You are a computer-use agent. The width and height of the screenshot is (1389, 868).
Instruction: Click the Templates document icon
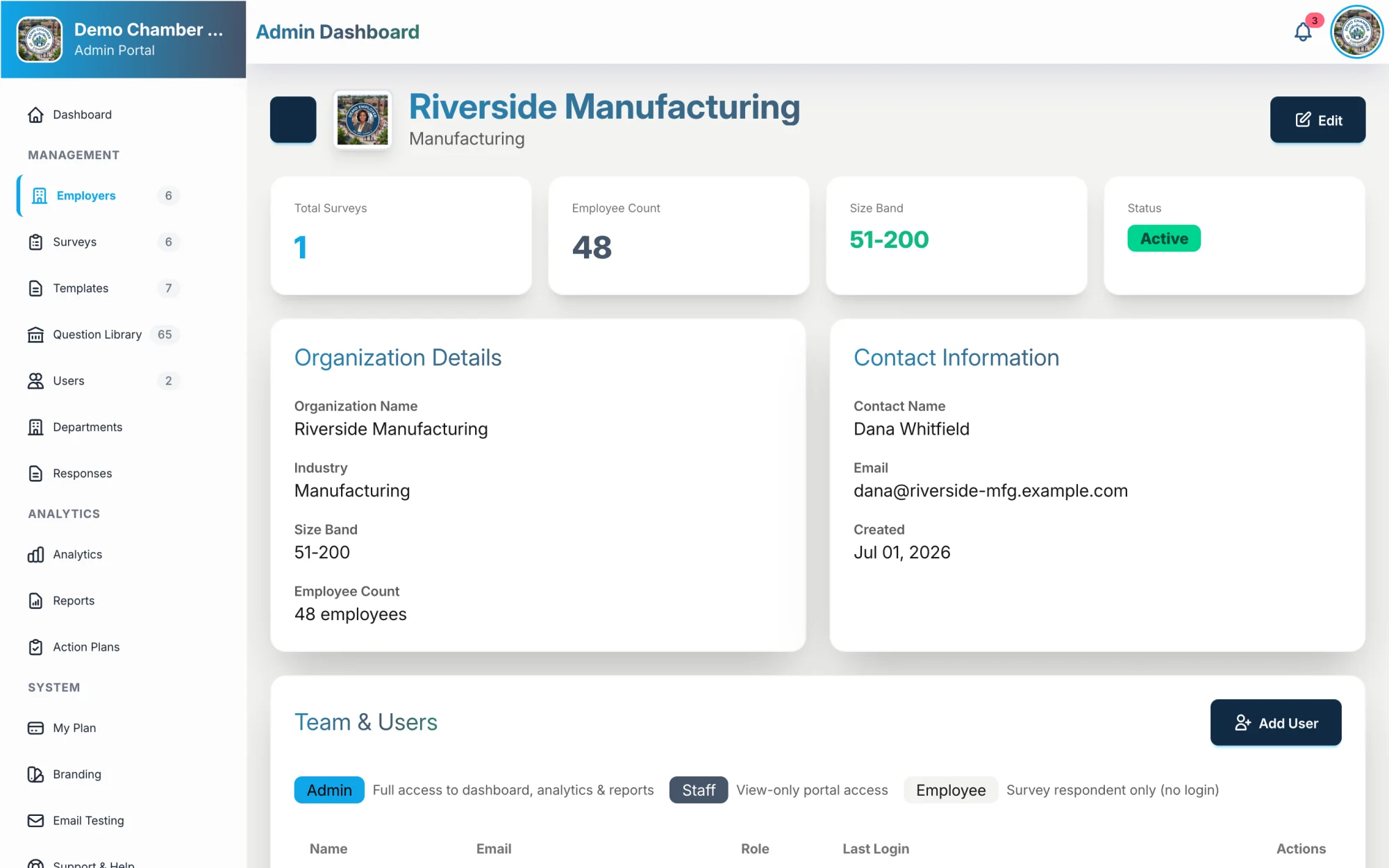(35, 288)
